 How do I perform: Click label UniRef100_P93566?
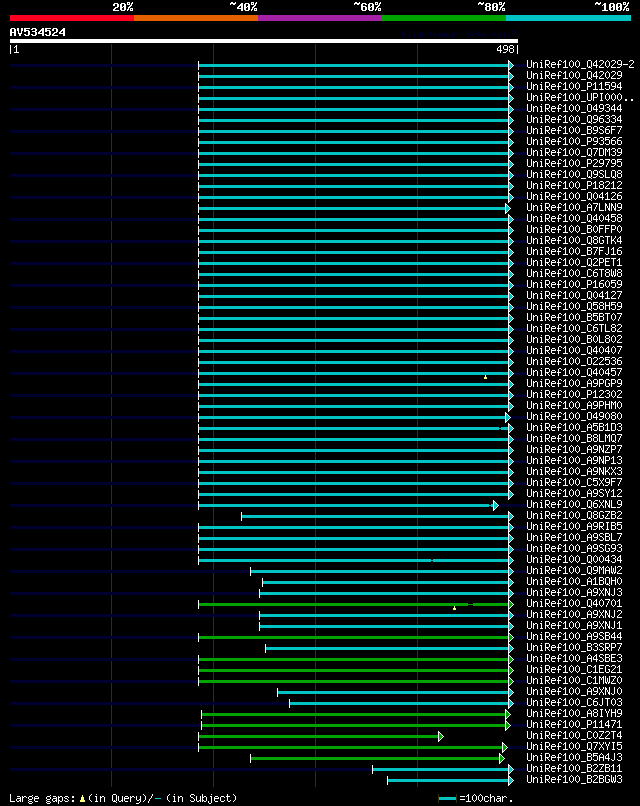pos(574,141)
